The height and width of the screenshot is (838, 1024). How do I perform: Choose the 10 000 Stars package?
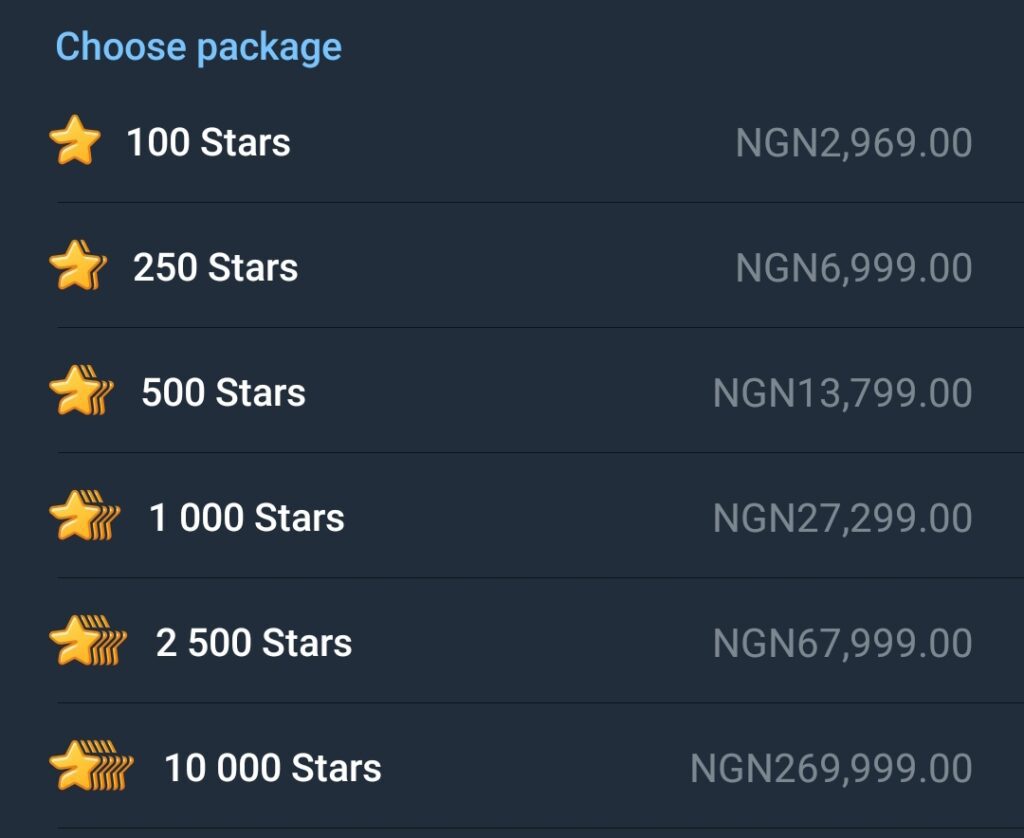click(272, 767)
